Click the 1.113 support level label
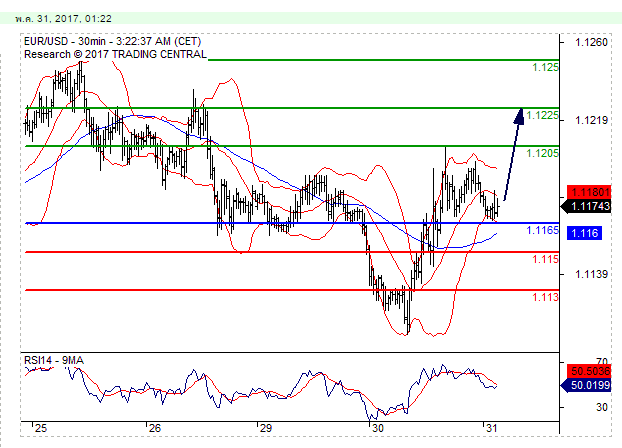Screen dimensions: 622x448 [x=545, y=297]
